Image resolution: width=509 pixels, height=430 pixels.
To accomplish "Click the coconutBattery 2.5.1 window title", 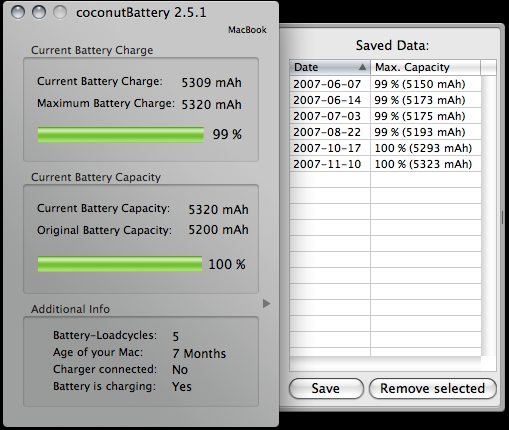I will click(141, 13).
